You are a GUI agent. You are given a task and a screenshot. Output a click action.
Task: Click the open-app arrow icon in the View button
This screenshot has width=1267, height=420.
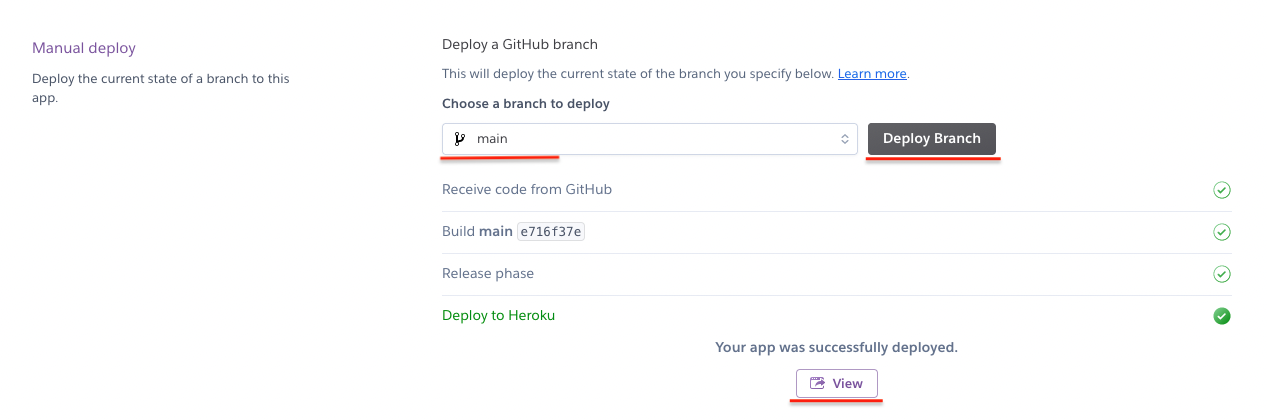(x=817, y=383)
